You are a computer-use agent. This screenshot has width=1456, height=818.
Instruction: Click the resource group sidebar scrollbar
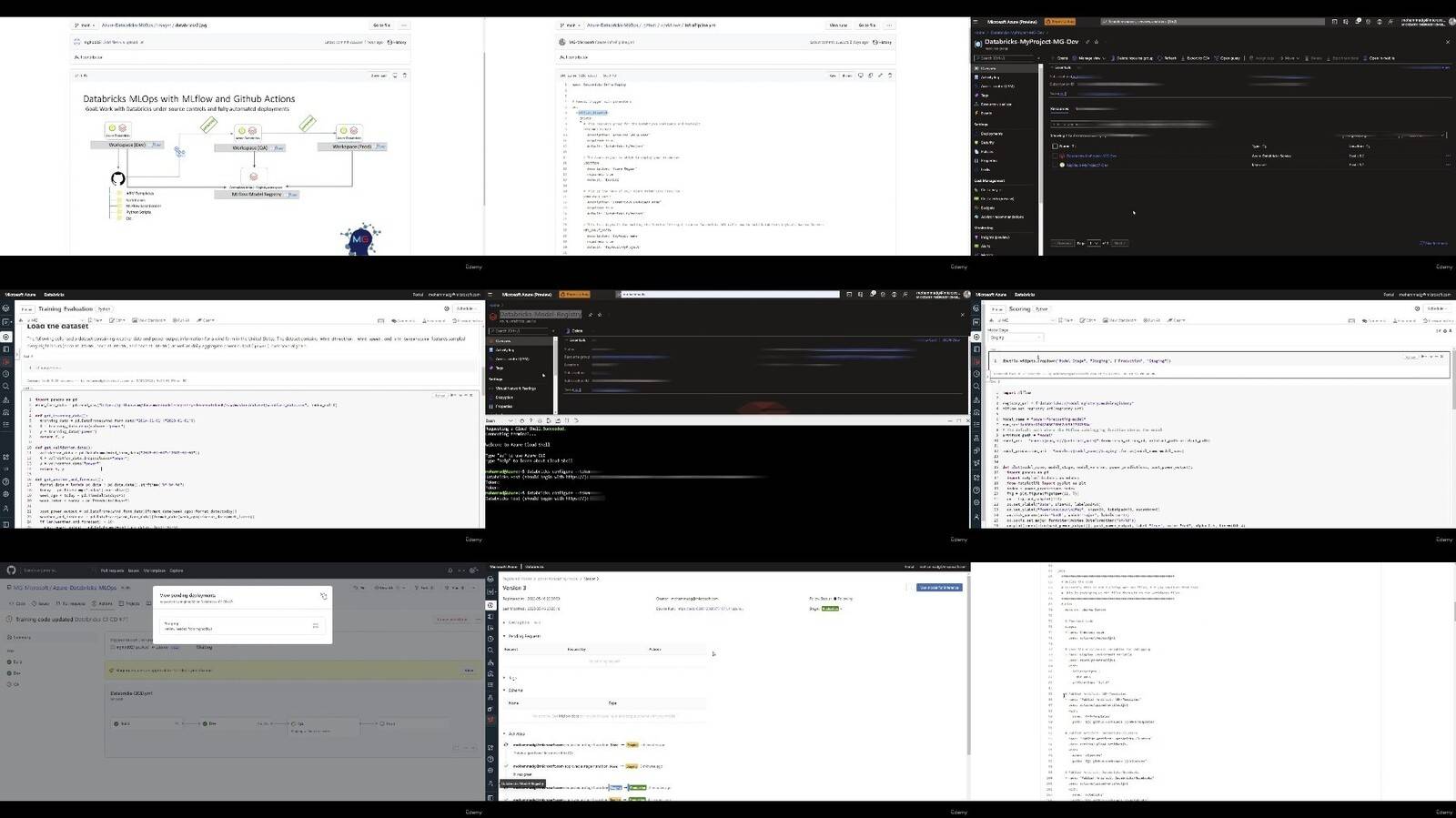(1040, 136)
